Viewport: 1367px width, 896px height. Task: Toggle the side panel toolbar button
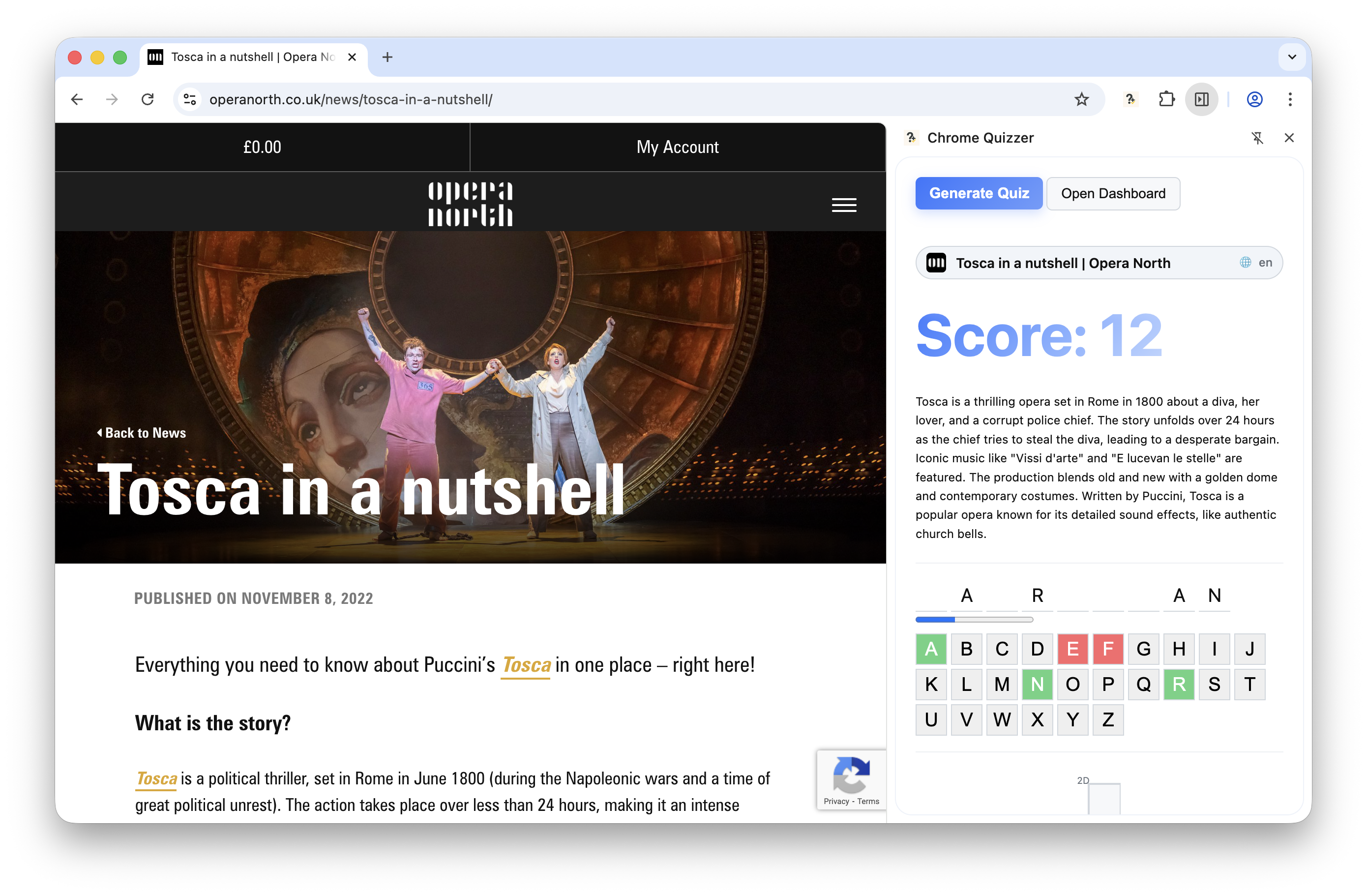click(x=1201, y=99)
